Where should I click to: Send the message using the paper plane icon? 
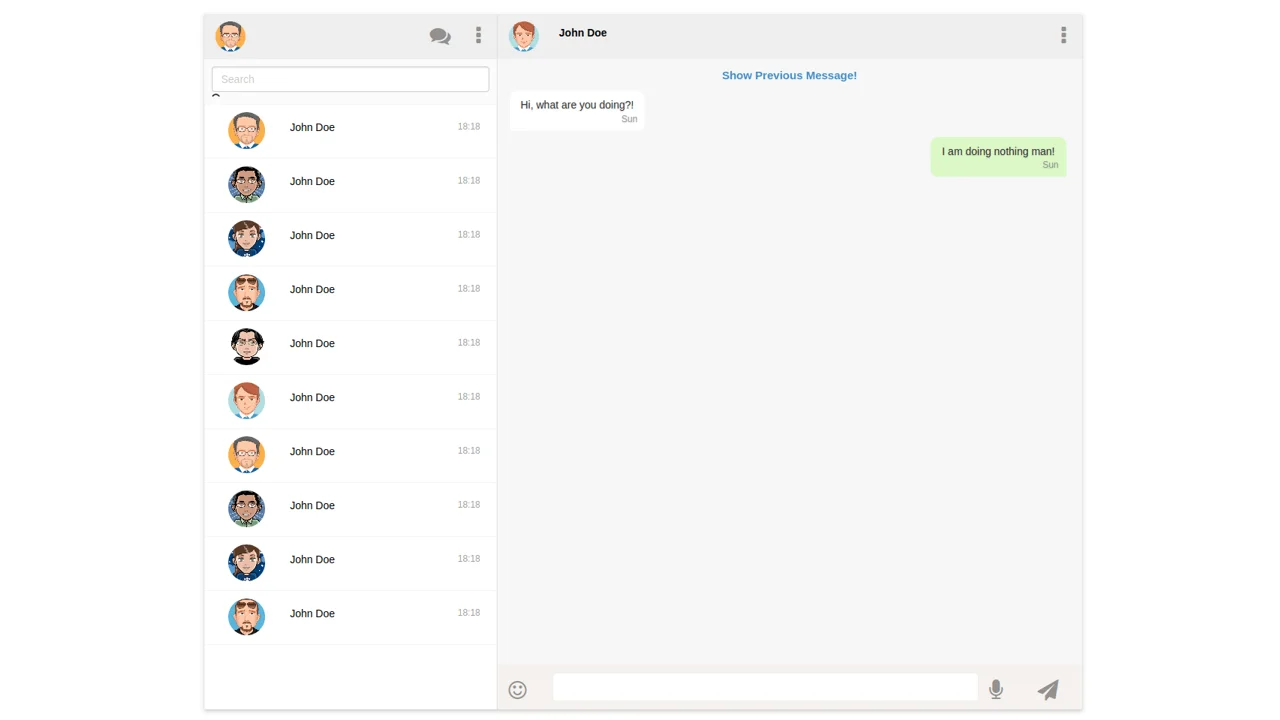(x=1048, y=689)
